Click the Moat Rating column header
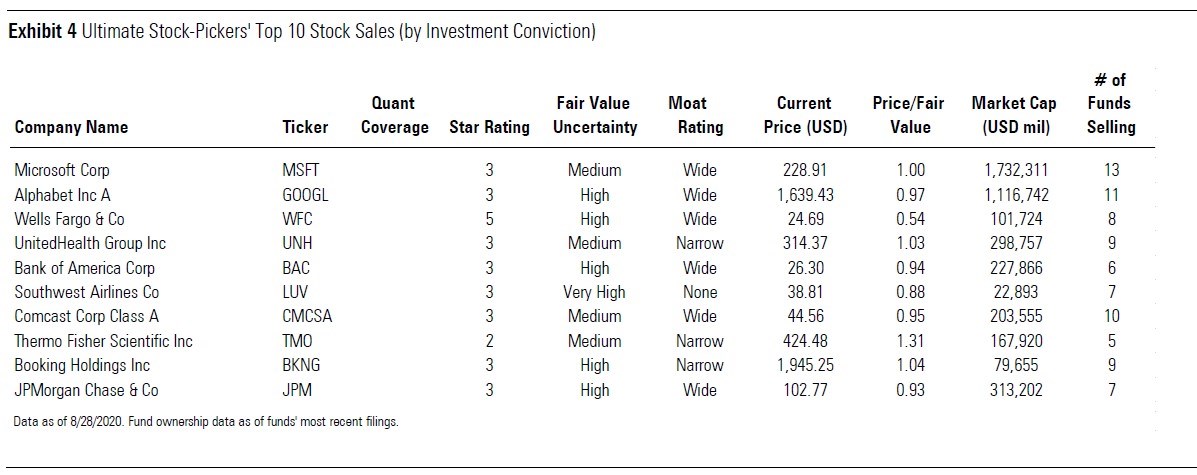Screen dimensions: 1197x475 tap(687, 115)
